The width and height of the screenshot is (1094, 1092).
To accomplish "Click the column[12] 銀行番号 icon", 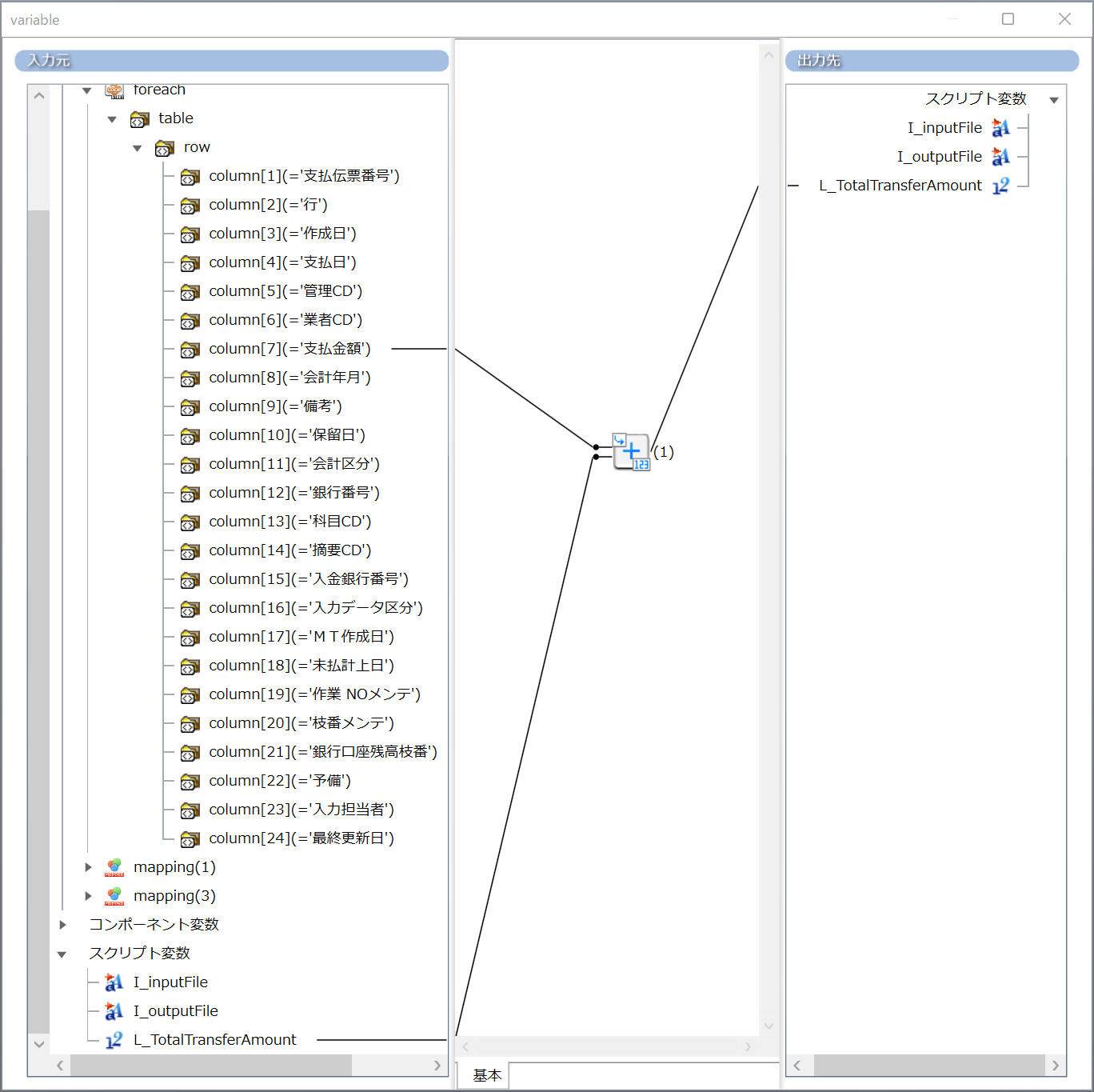I will 190,494.
